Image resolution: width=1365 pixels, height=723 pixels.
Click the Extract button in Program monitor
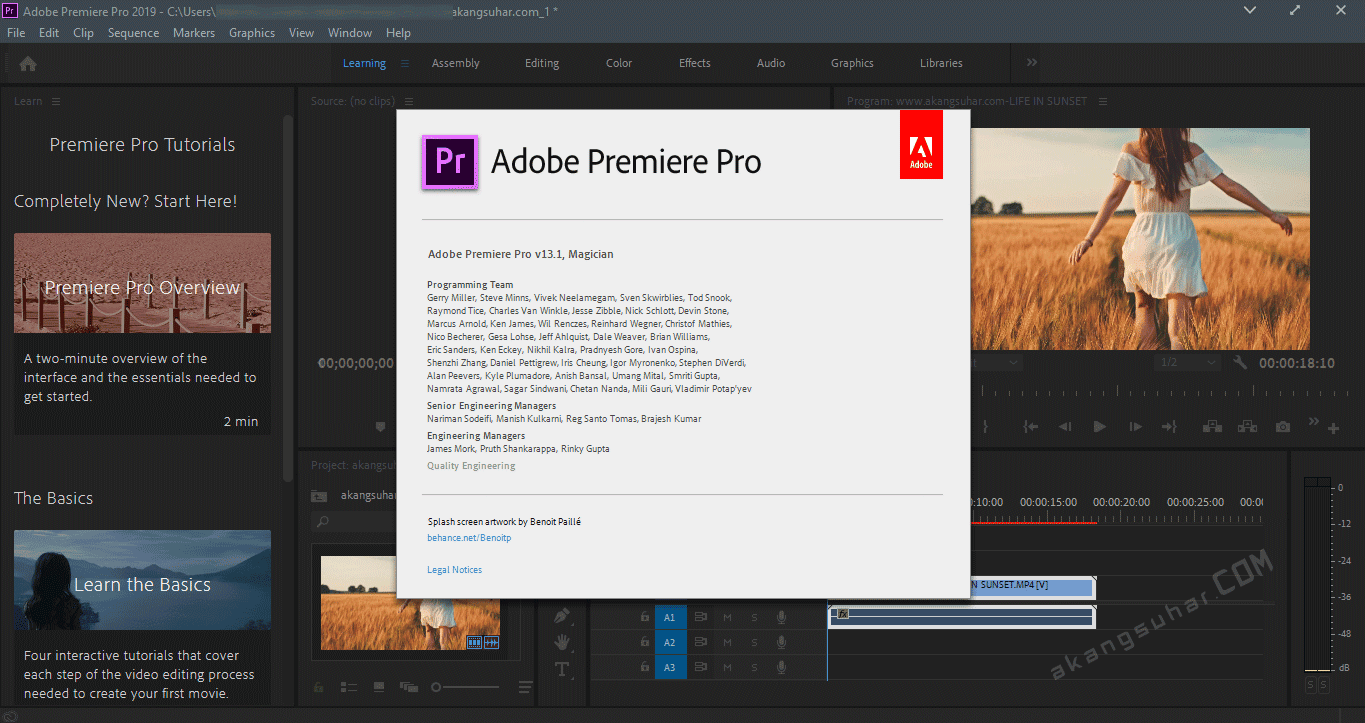[1247, 427]
